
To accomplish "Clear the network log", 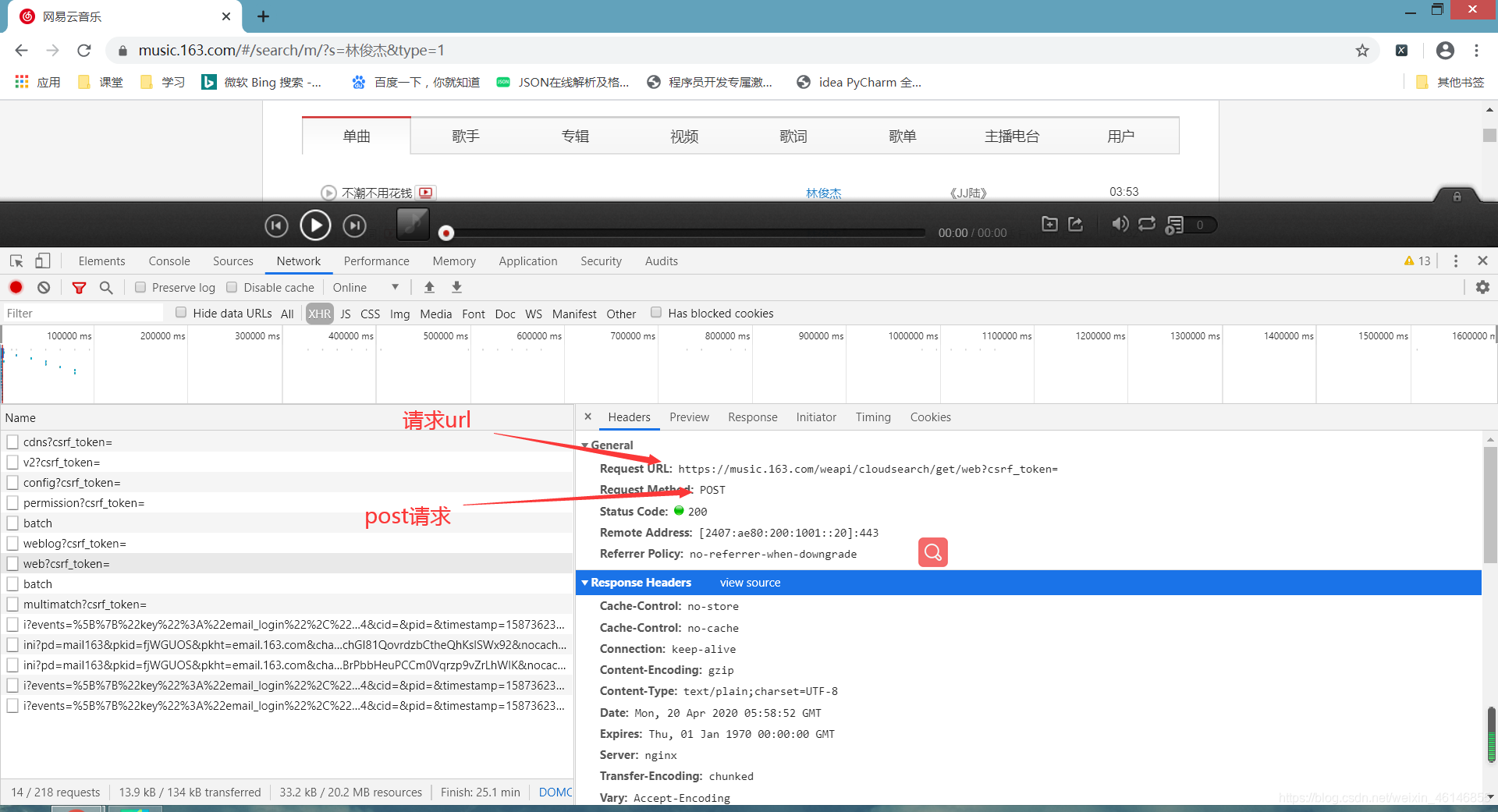I will (x=44, y=287).
